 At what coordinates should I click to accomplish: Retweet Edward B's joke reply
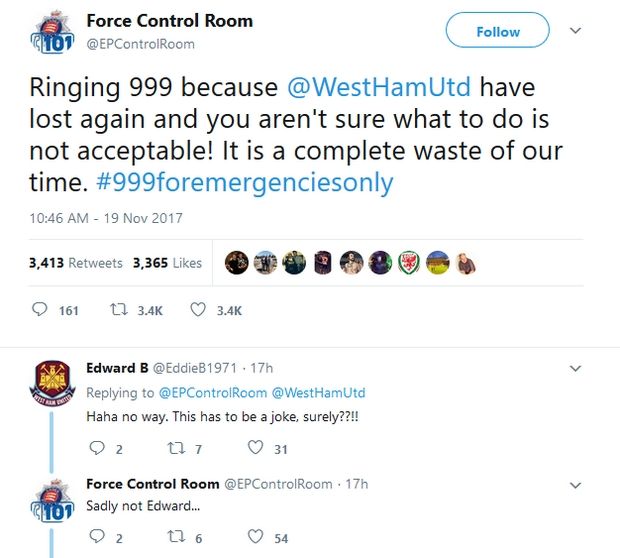coord(175,448)
